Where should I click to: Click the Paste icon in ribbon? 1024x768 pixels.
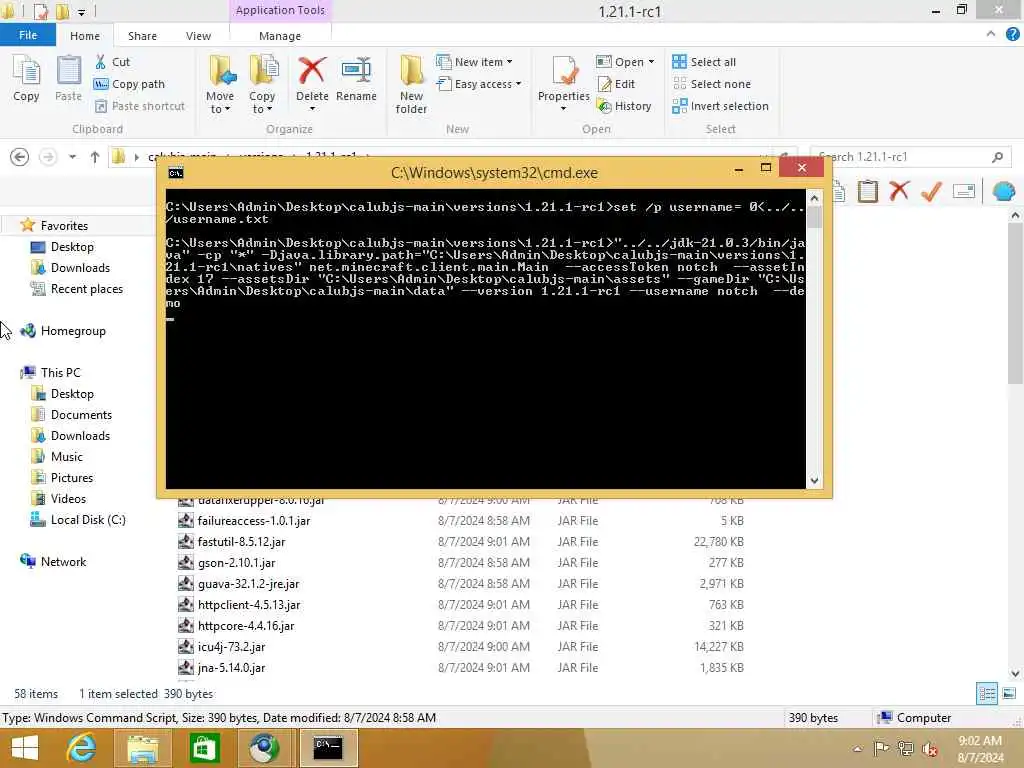68,78
